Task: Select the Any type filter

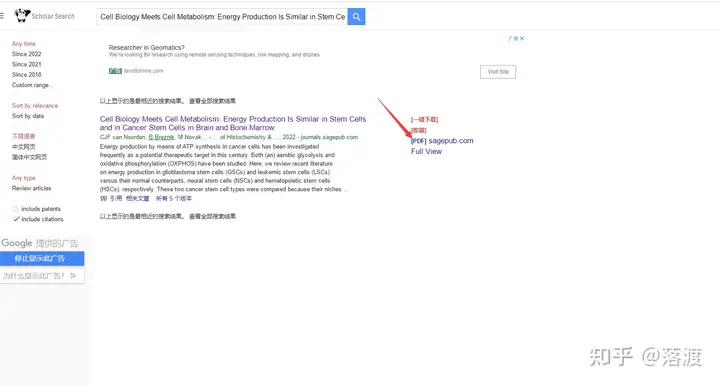Action: 24,178
